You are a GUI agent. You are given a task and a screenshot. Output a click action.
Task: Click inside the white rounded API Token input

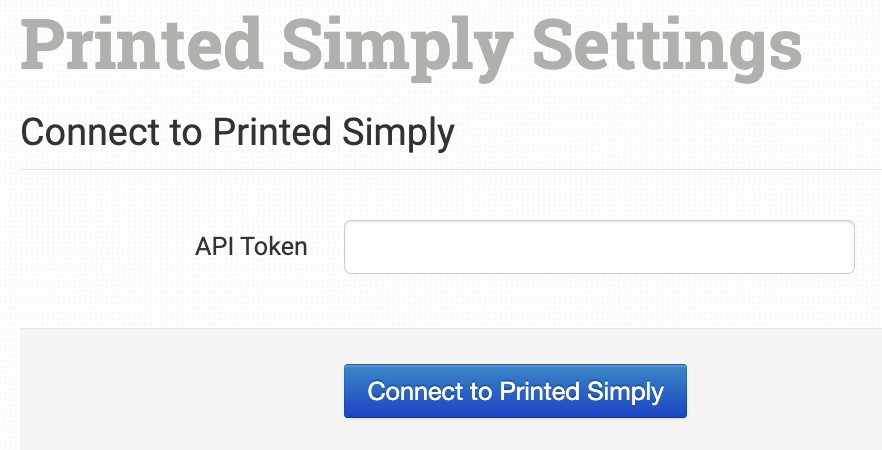pyautogui.click(x=599, y=247)
